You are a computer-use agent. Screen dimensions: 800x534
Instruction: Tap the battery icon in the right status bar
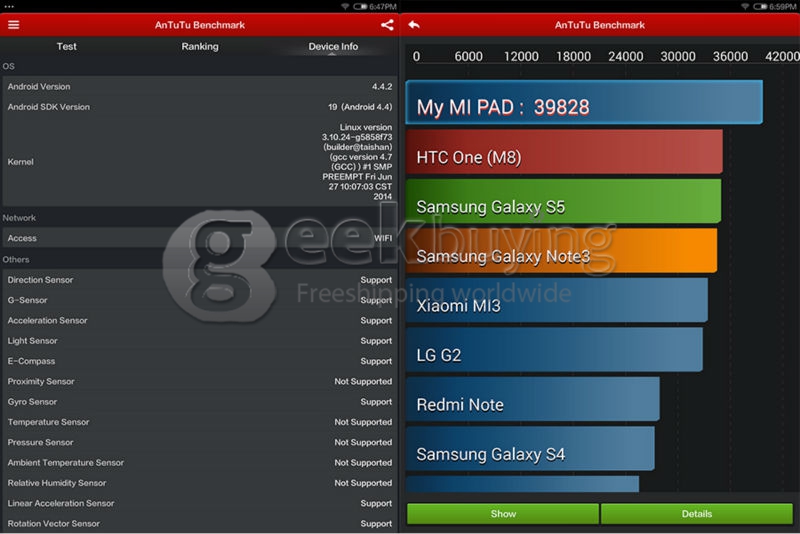pos(760,7)
